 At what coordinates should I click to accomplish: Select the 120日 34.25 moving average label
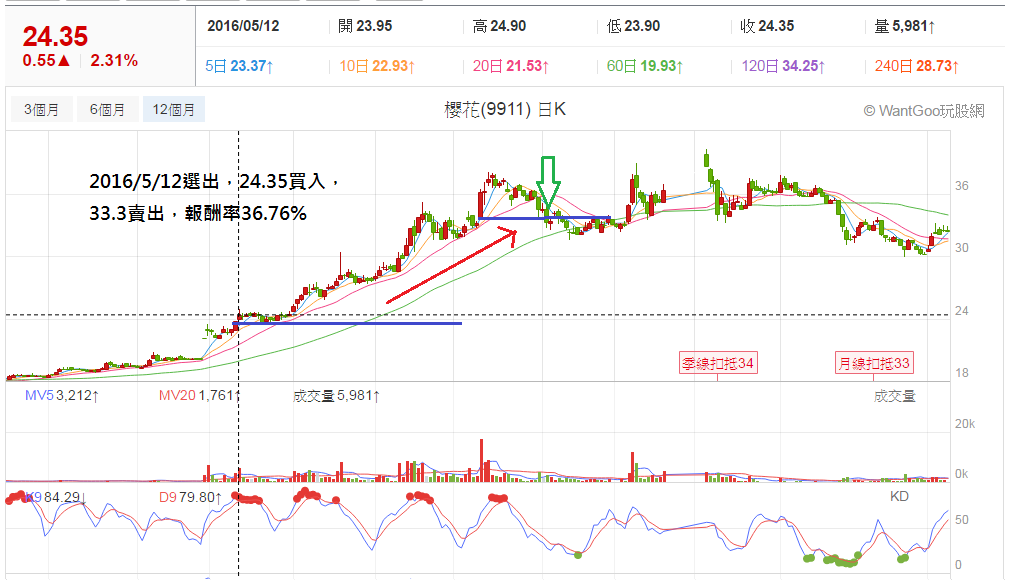783,66
